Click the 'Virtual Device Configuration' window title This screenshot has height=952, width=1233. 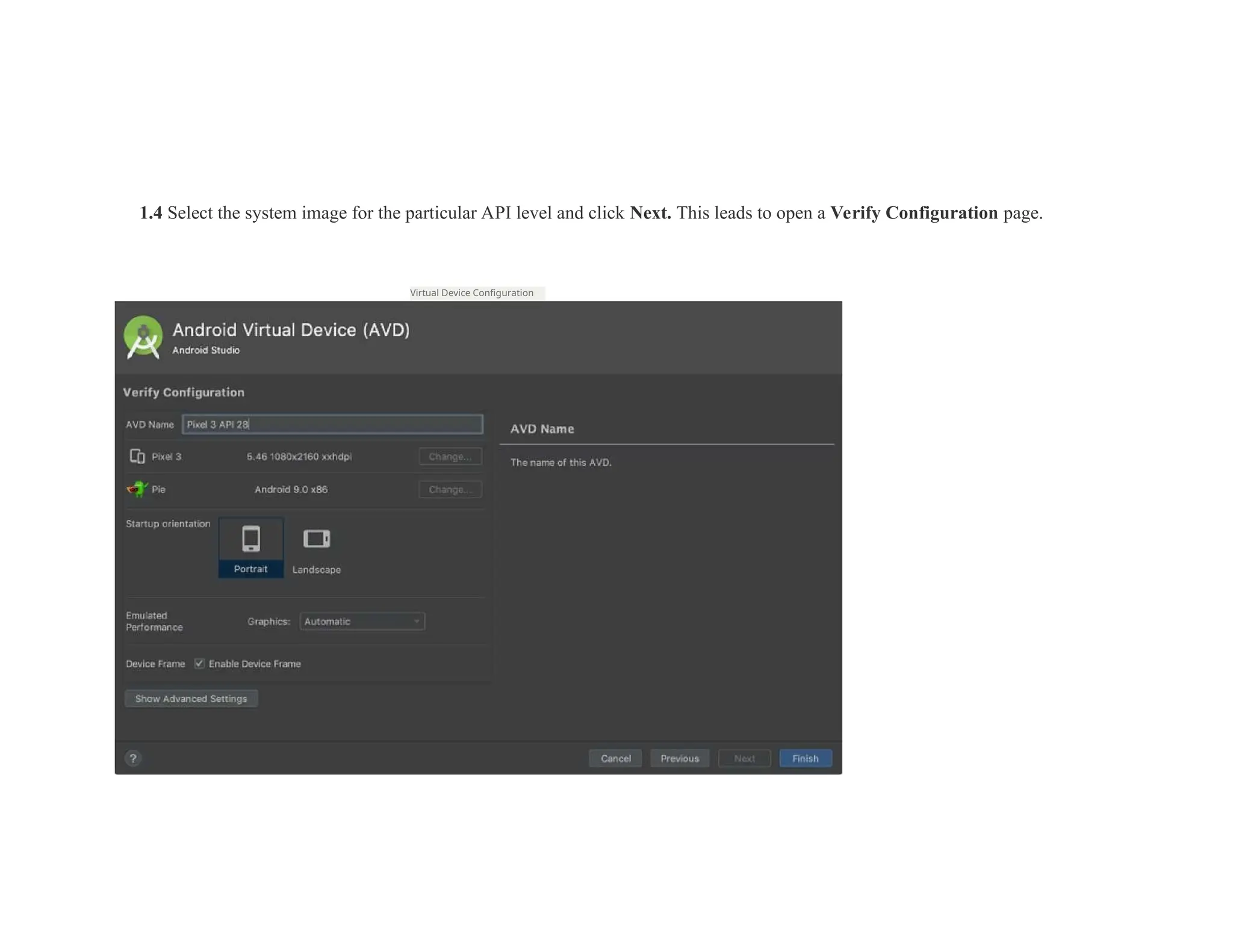click(471, 292)
